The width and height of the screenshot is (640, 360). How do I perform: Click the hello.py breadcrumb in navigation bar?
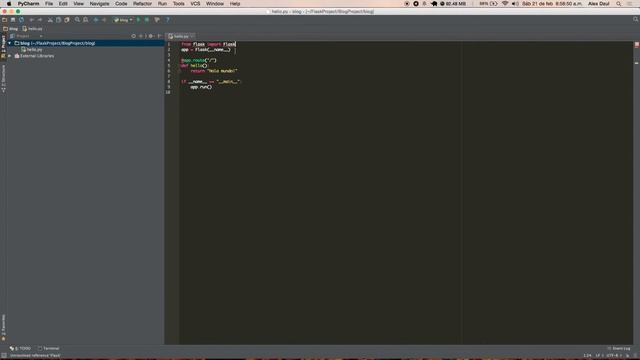click(32, 29)
